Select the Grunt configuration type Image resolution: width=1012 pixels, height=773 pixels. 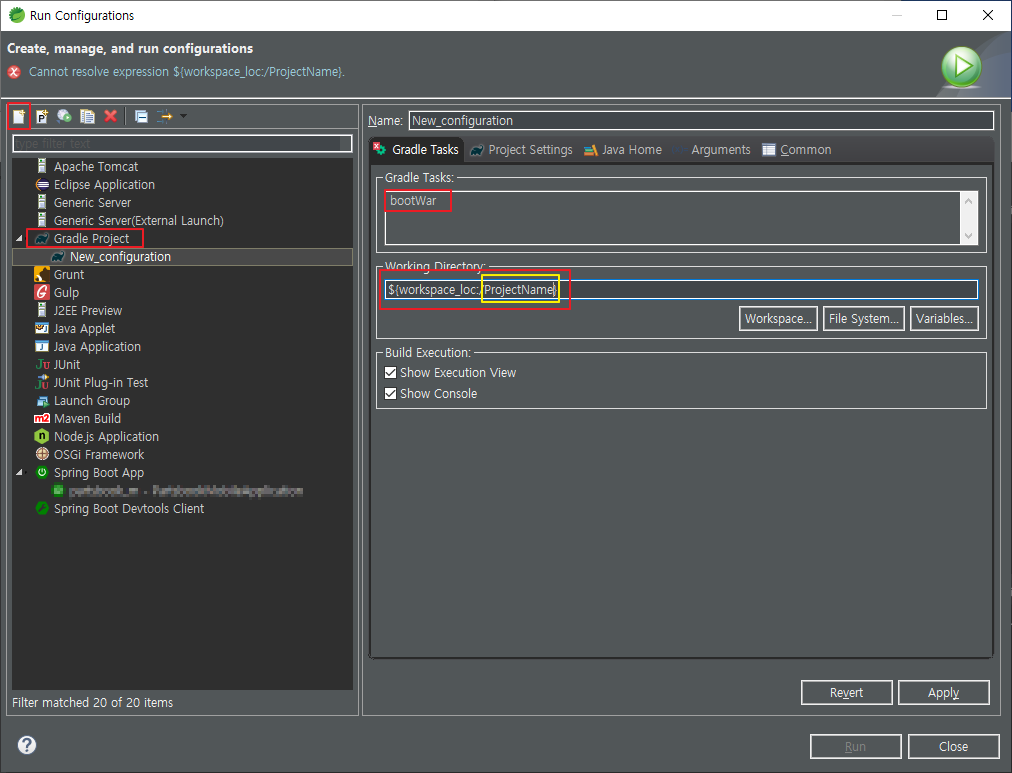tap(68, 275)
